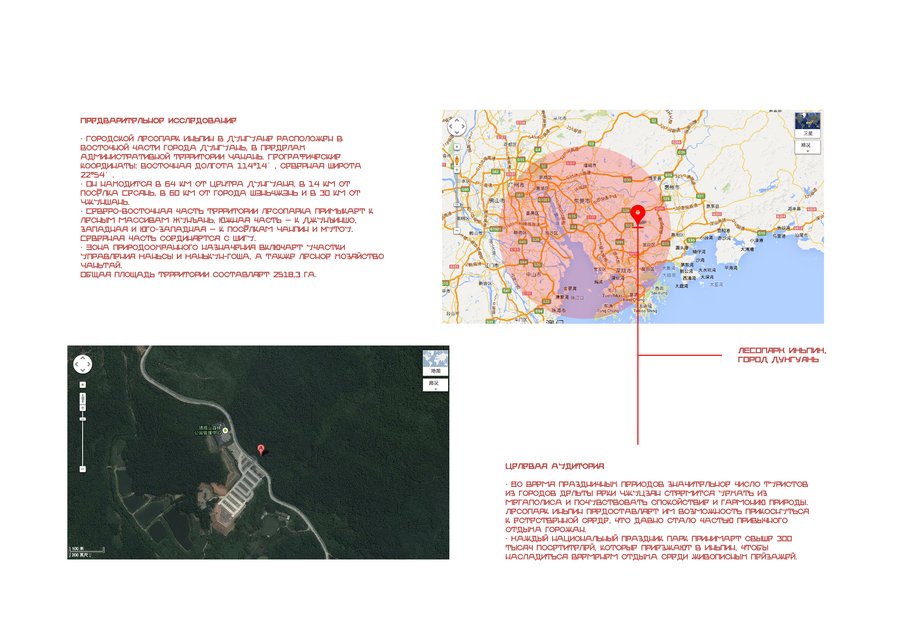Click the large red location pin on street map
900x642 pixels.
[x=638, y=215]
